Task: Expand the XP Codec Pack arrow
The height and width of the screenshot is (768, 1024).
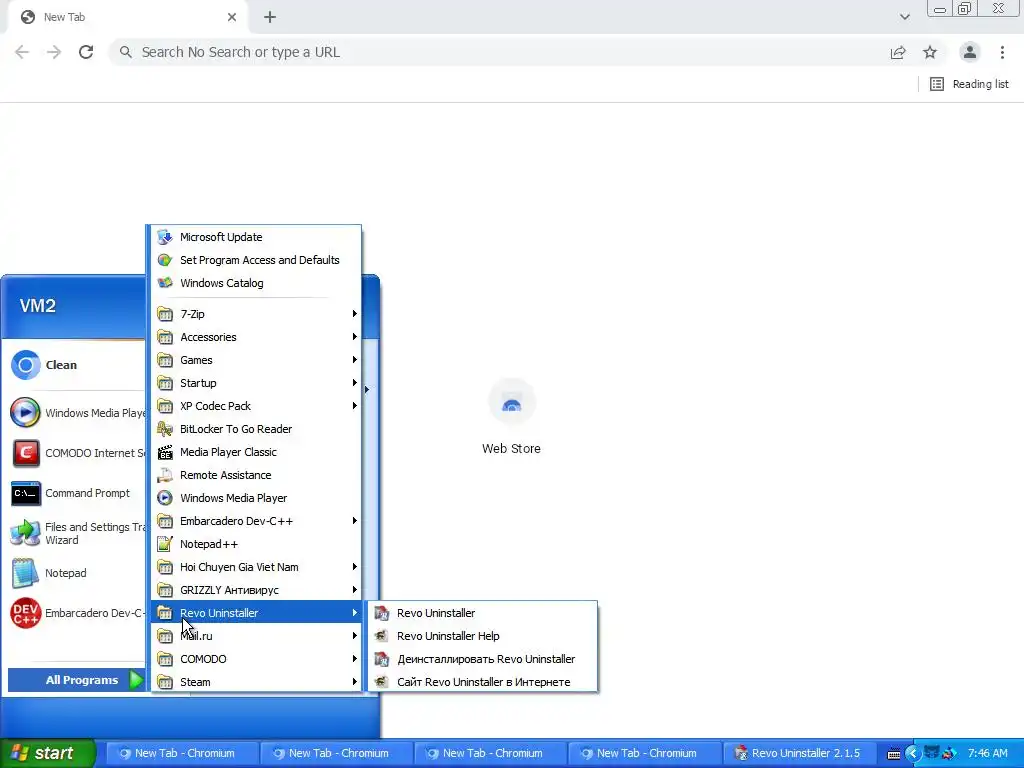Action: pyautogui.click(x=355, y=406)
